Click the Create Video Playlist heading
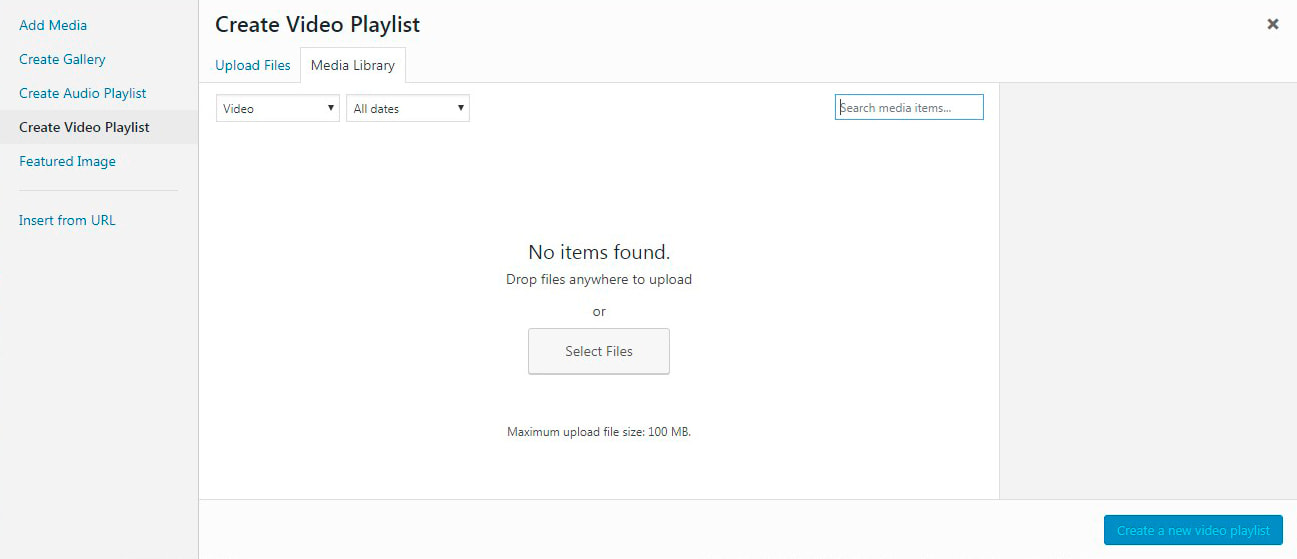Viewport: 1297px width, 559px height. pyautogui.click(x=318, y=24)
